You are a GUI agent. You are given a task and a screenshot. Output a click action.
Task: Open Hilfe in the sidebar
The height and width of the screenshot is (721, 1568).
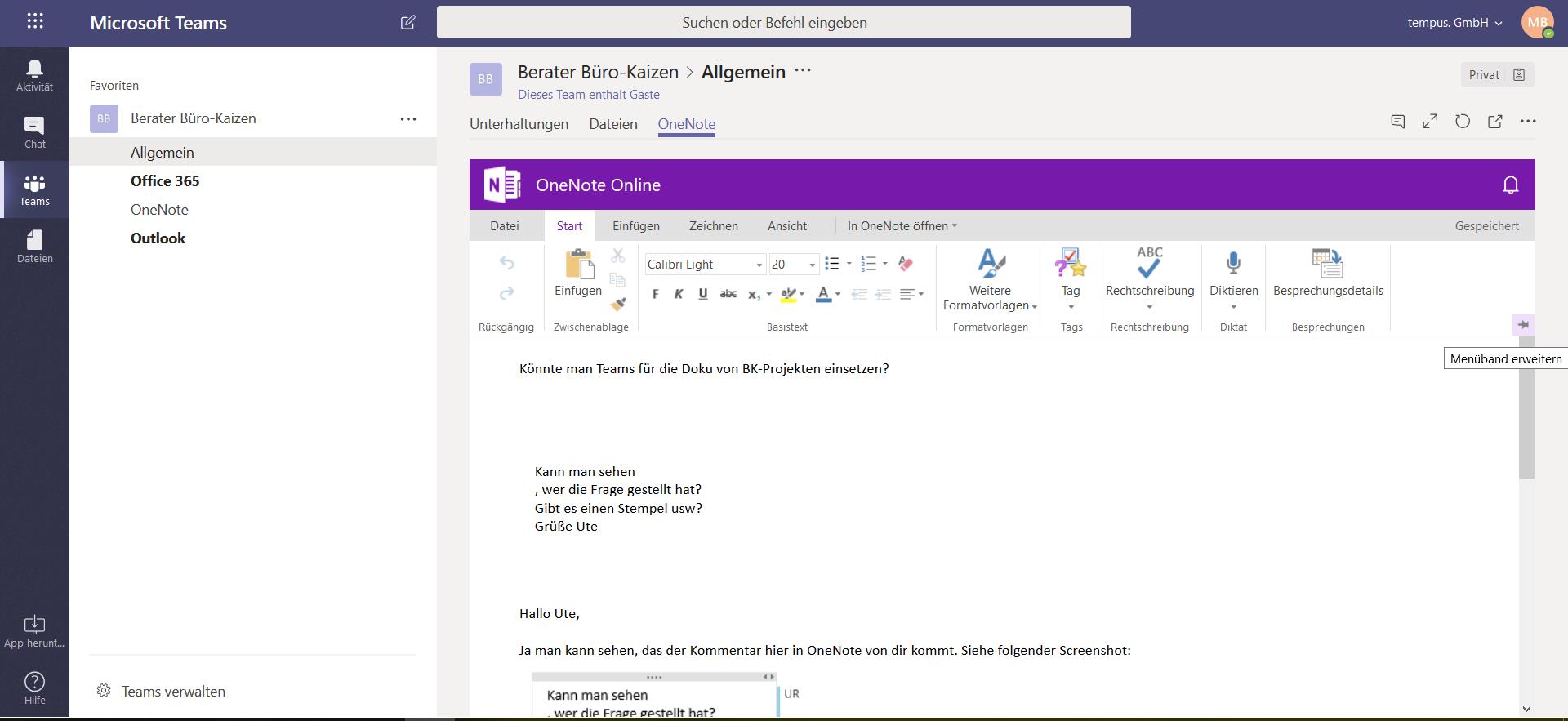click(x=34, y=688)
